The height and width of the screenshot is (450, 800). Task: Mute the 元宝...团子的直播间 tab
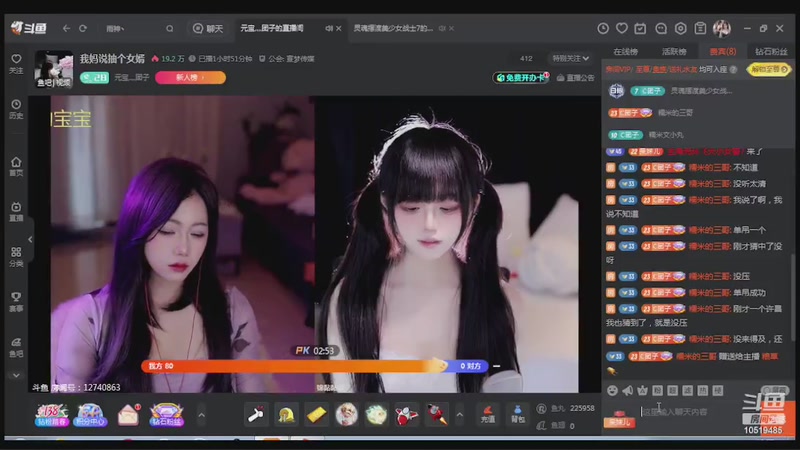(329, 29)
